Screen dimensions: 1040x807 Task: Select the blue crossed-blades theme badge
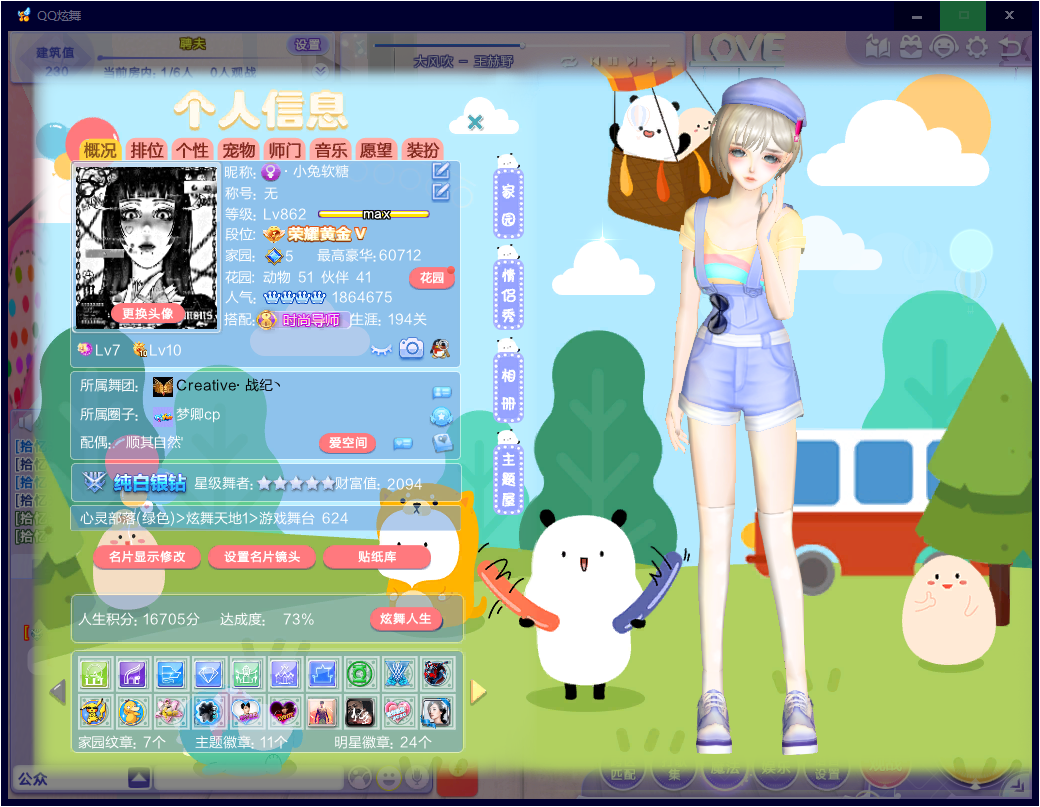(399, 674)
